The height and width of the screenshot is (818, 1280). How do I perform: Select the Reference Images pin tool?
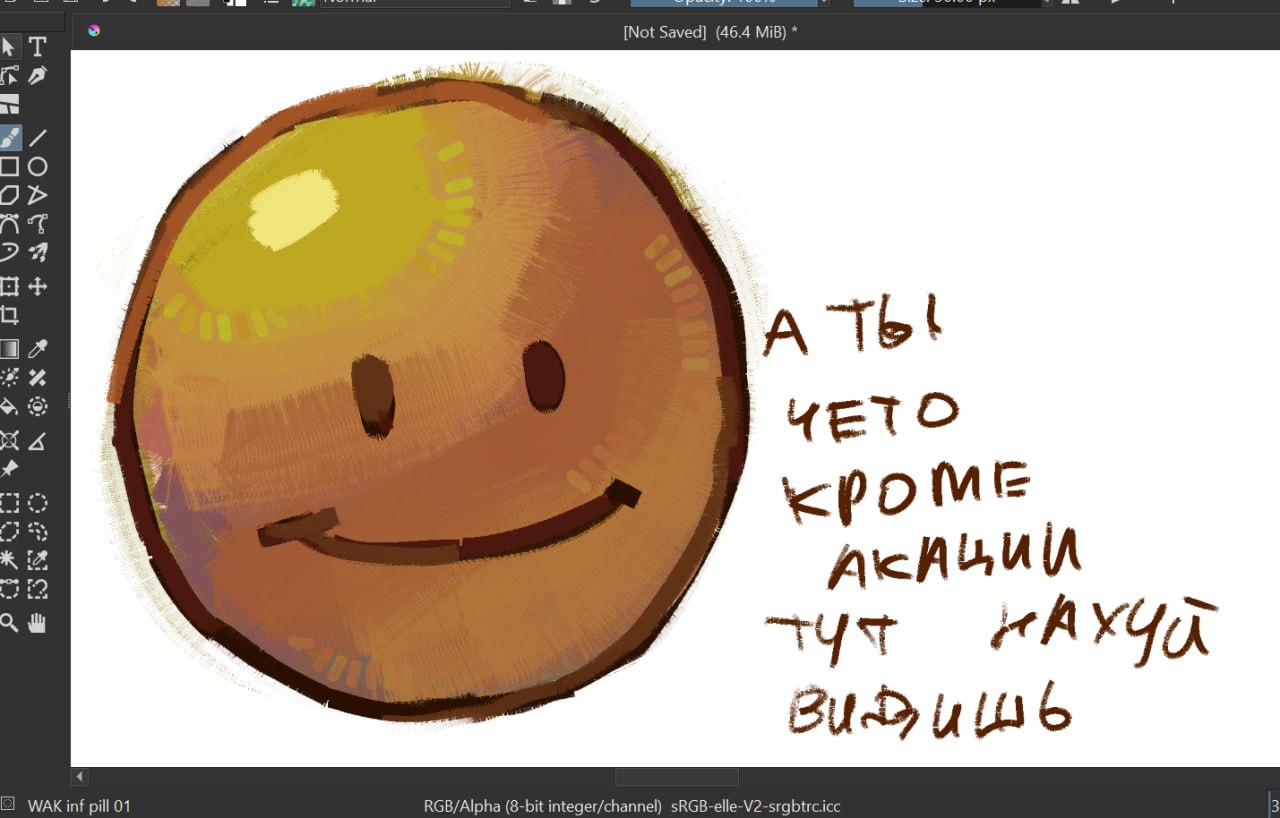(x=9, y=468)
